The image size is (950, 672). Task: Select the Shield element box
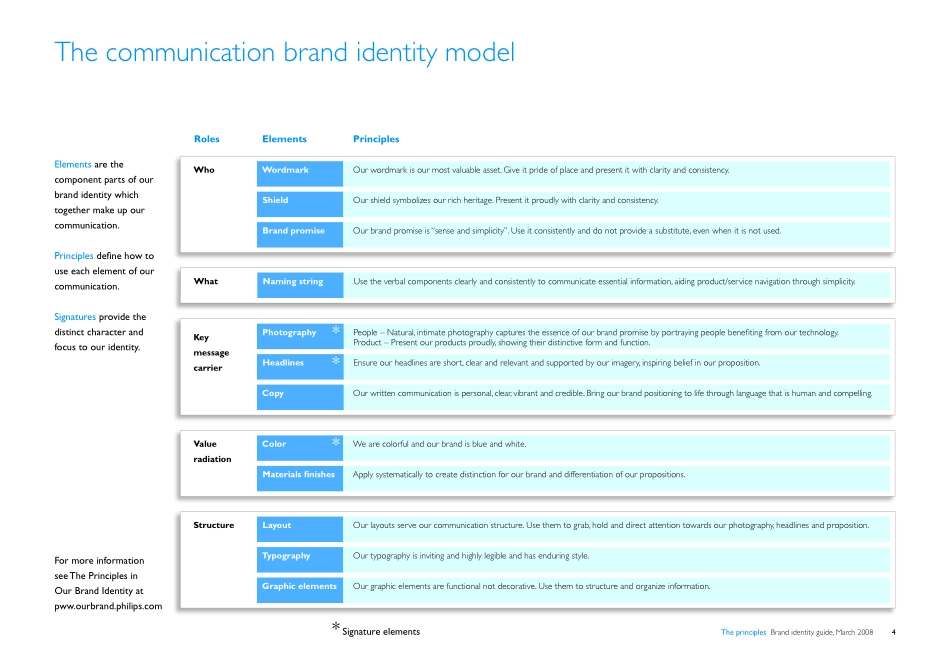coord(299,201)
